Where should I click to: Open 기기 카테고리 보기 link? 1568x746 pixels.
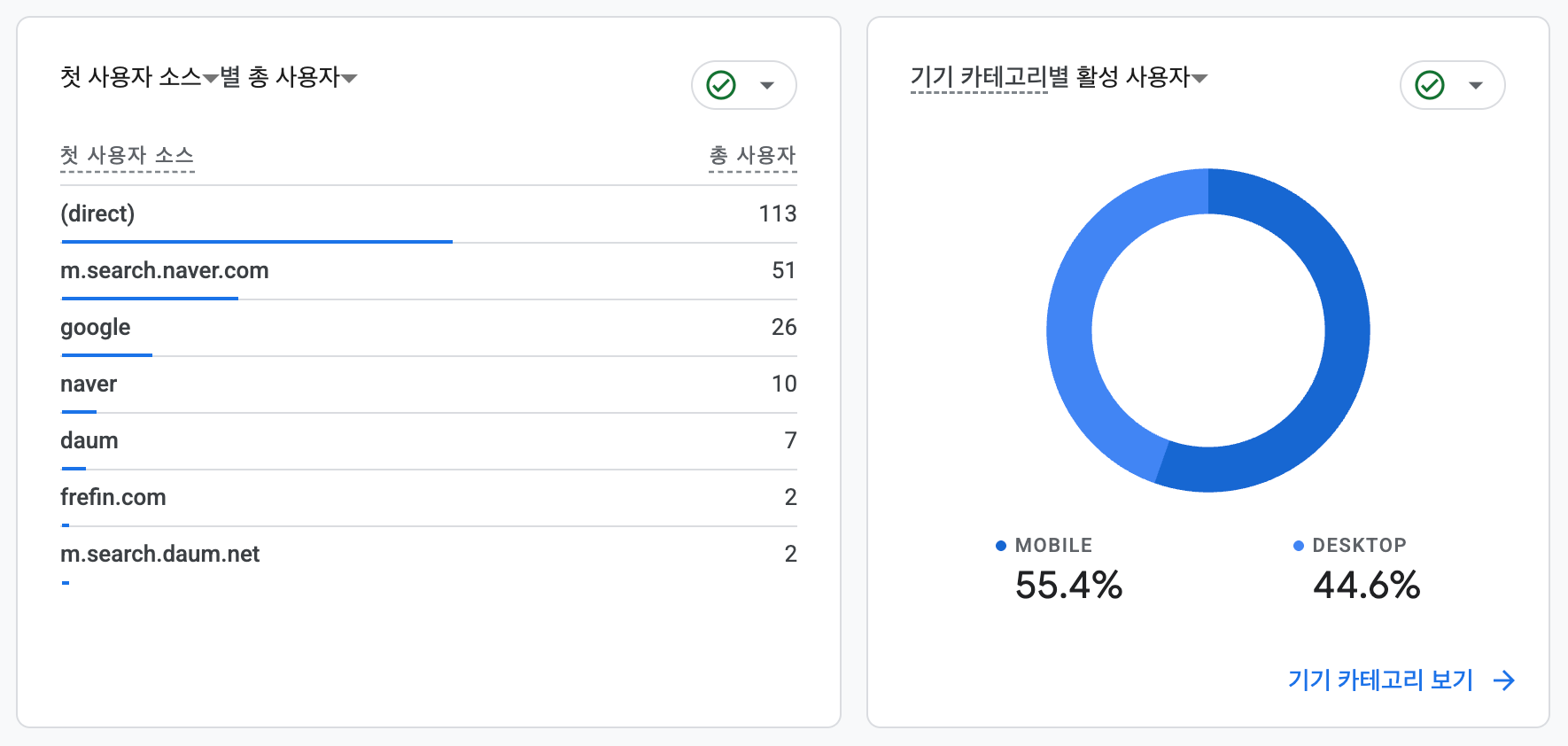pyautogui.click(x=1380, y=680)
